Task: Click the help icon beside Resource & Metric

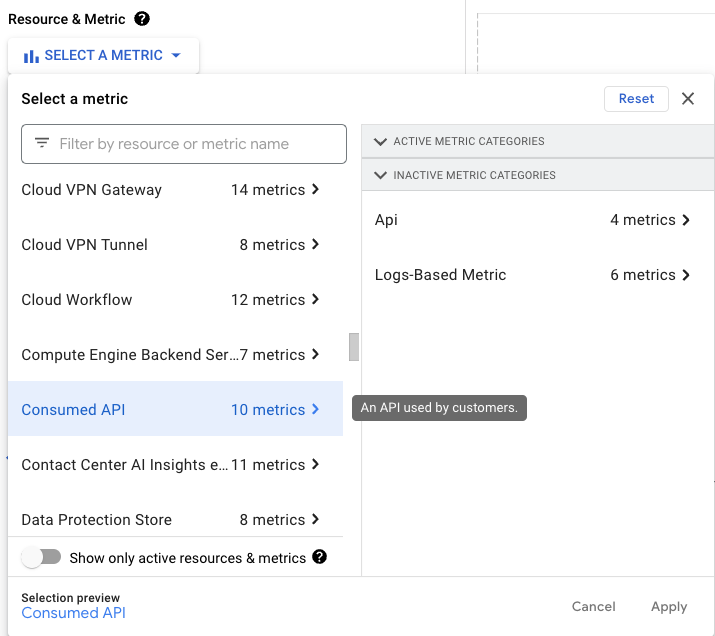Action: click(142, 19)
